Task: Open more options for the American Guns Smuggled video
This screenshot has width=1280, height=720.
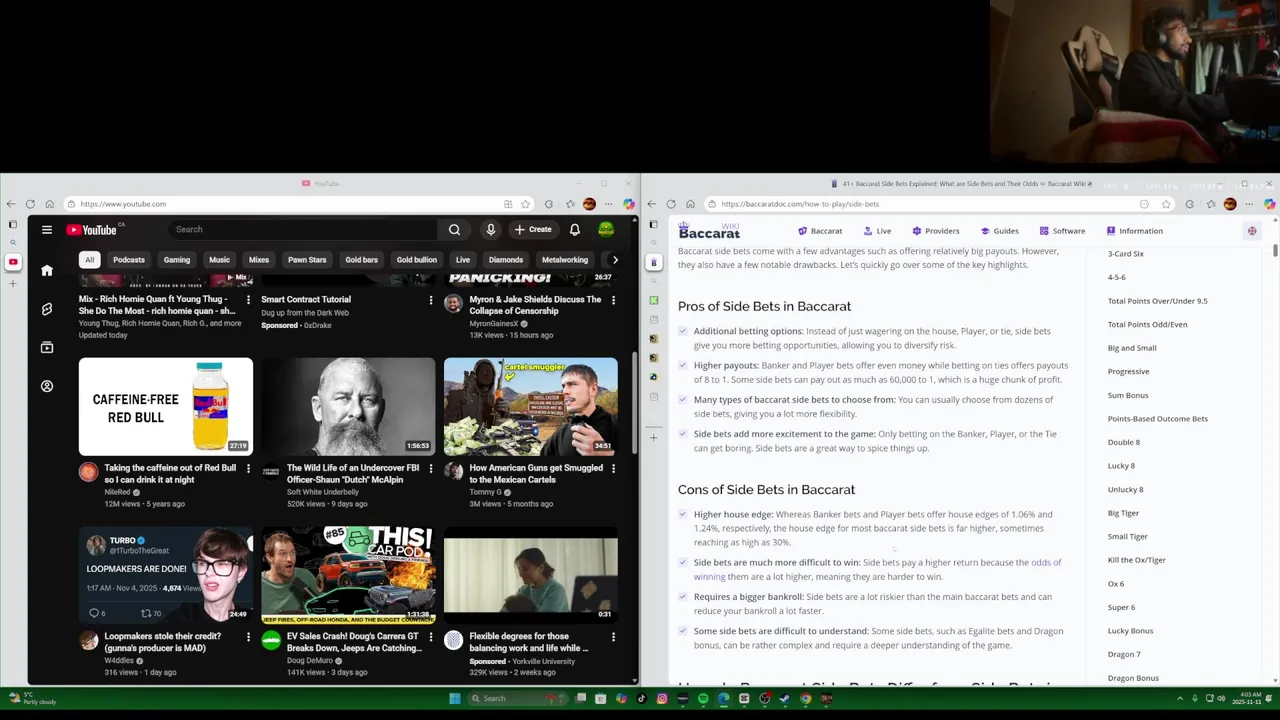Action: (613, 468)
